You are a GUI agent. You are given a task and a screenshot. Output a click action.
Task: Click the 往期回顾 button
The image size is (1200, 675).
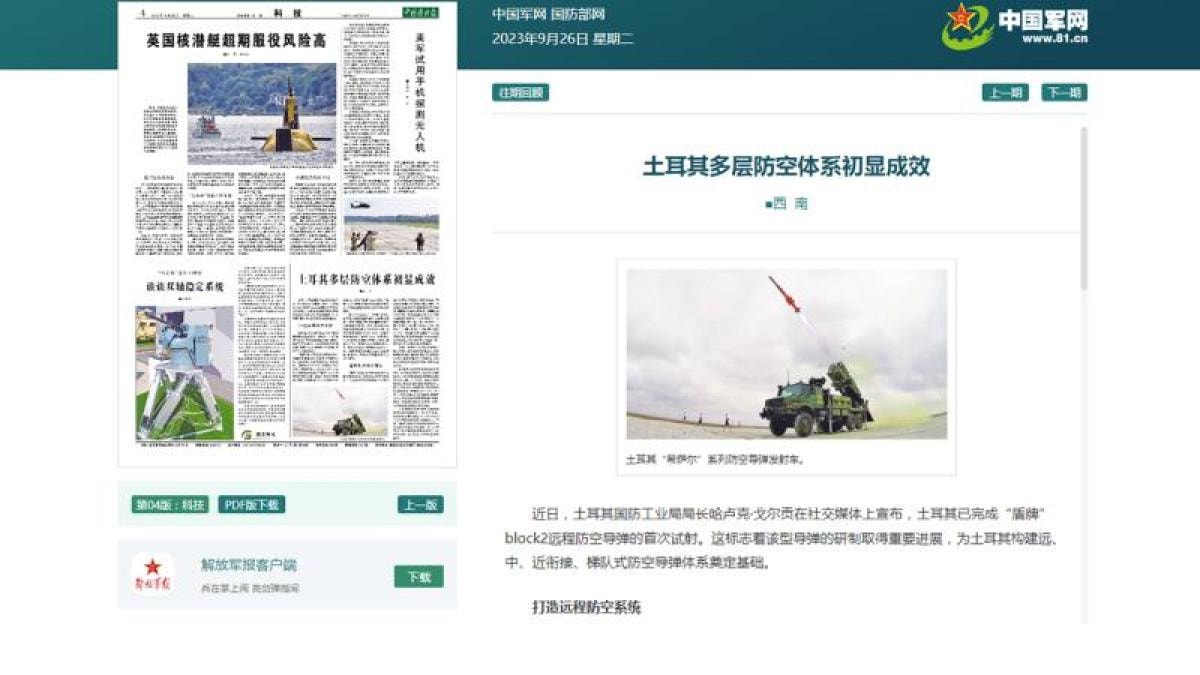click(520, 93)
